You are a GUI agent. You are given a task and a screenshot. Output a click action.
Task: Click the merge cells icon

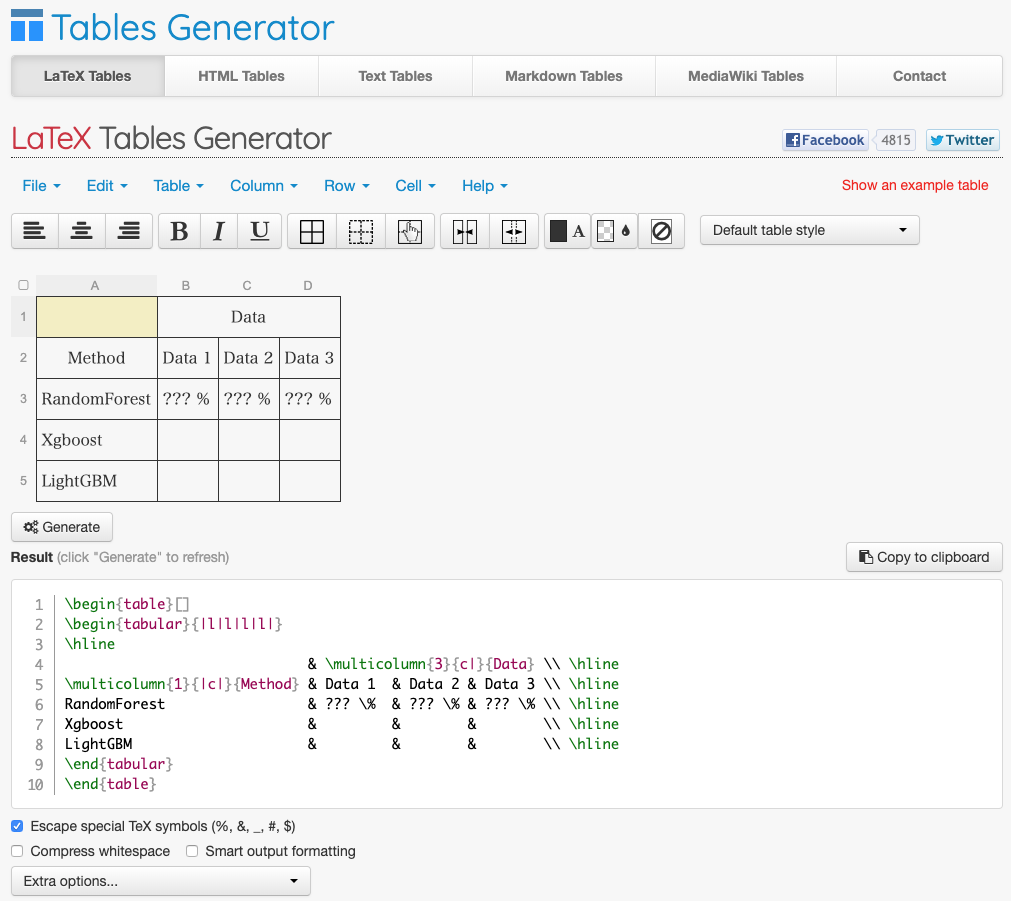click(x=465, y=231)
